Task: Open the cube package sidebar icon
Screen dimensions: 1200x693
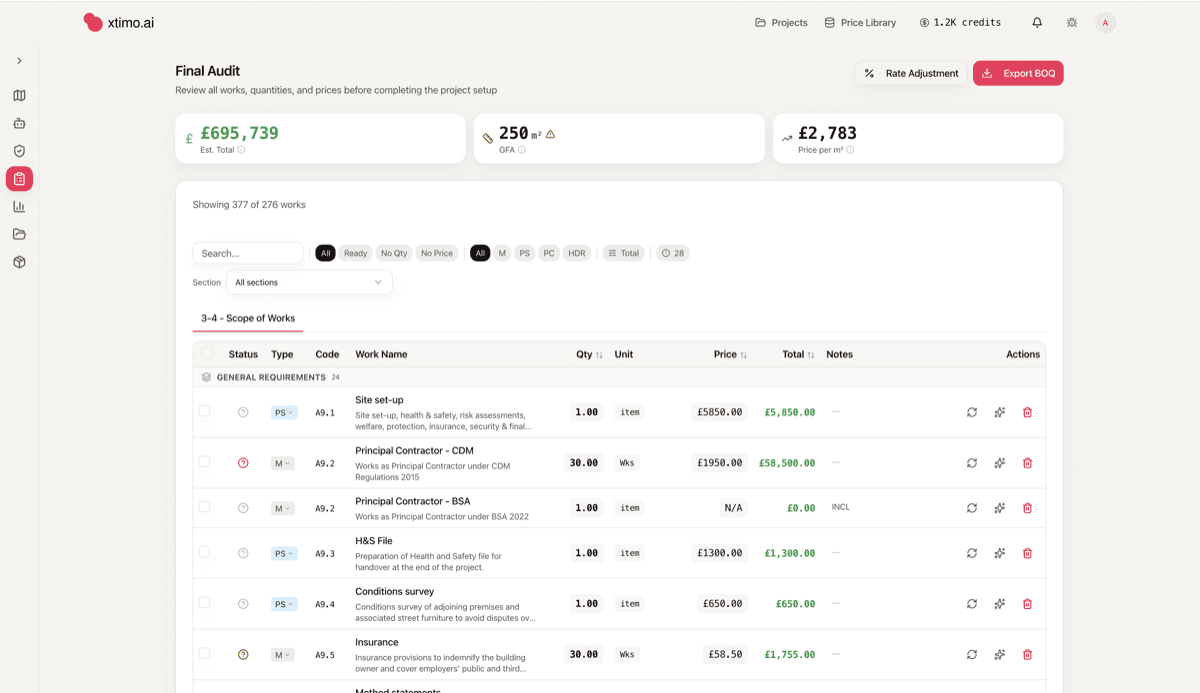Action: (19, 262)
